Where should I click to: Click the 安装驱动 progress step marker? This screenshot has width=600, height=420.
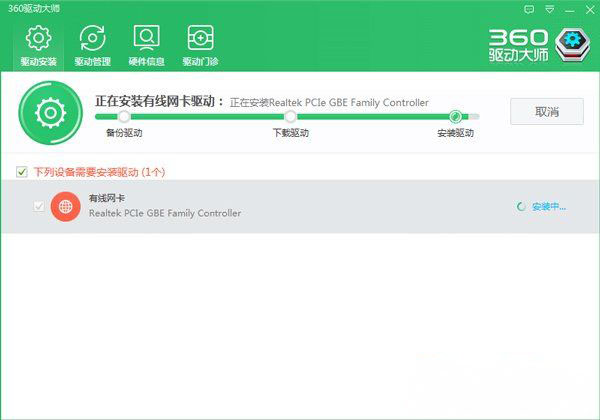(x=455, y=116)
